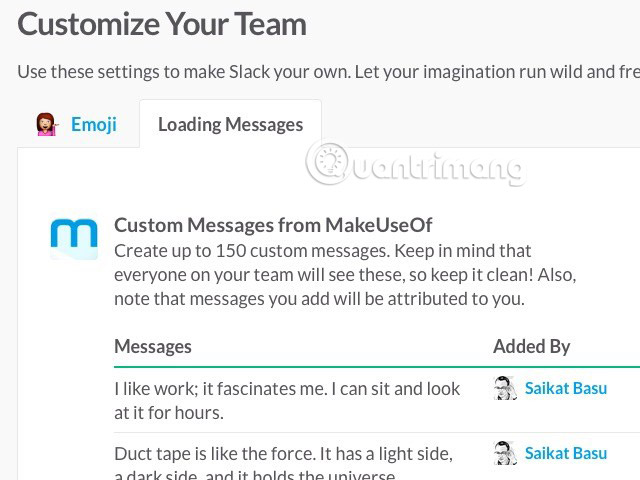
Task: Open Saikat Basu link in the first row
Action: coord(565,388)
